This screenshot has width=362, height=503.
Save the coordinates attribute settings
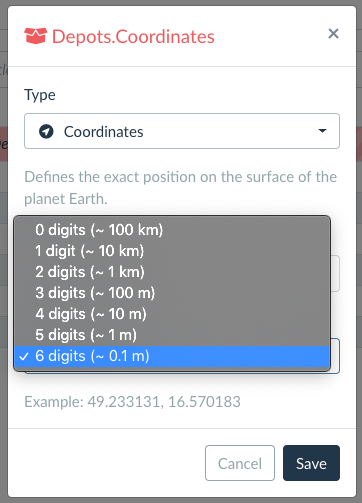click(311, 463)
